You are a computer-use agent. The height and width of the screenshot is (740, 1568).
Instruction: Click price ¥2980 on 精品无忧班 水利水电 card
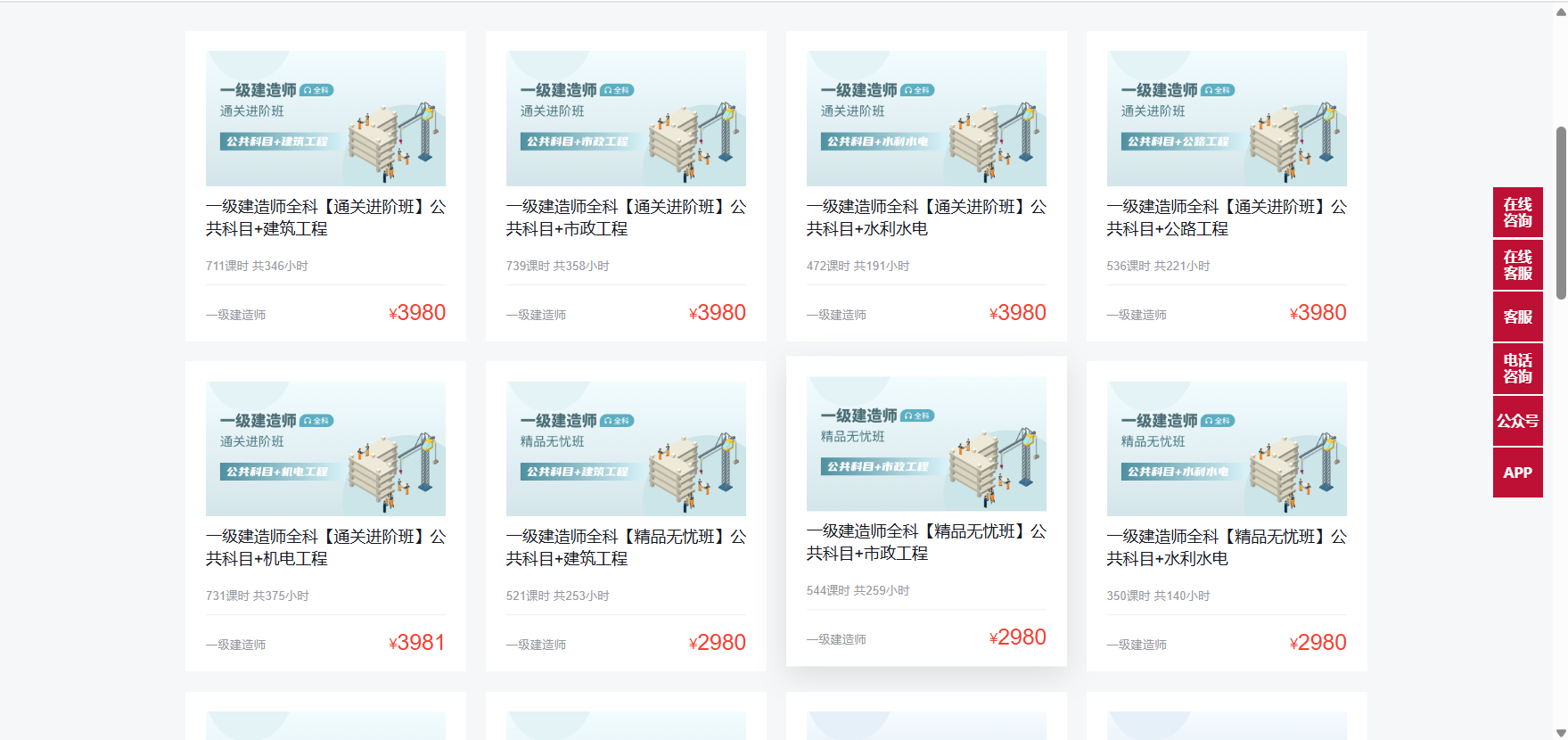tap(1318, 643)
